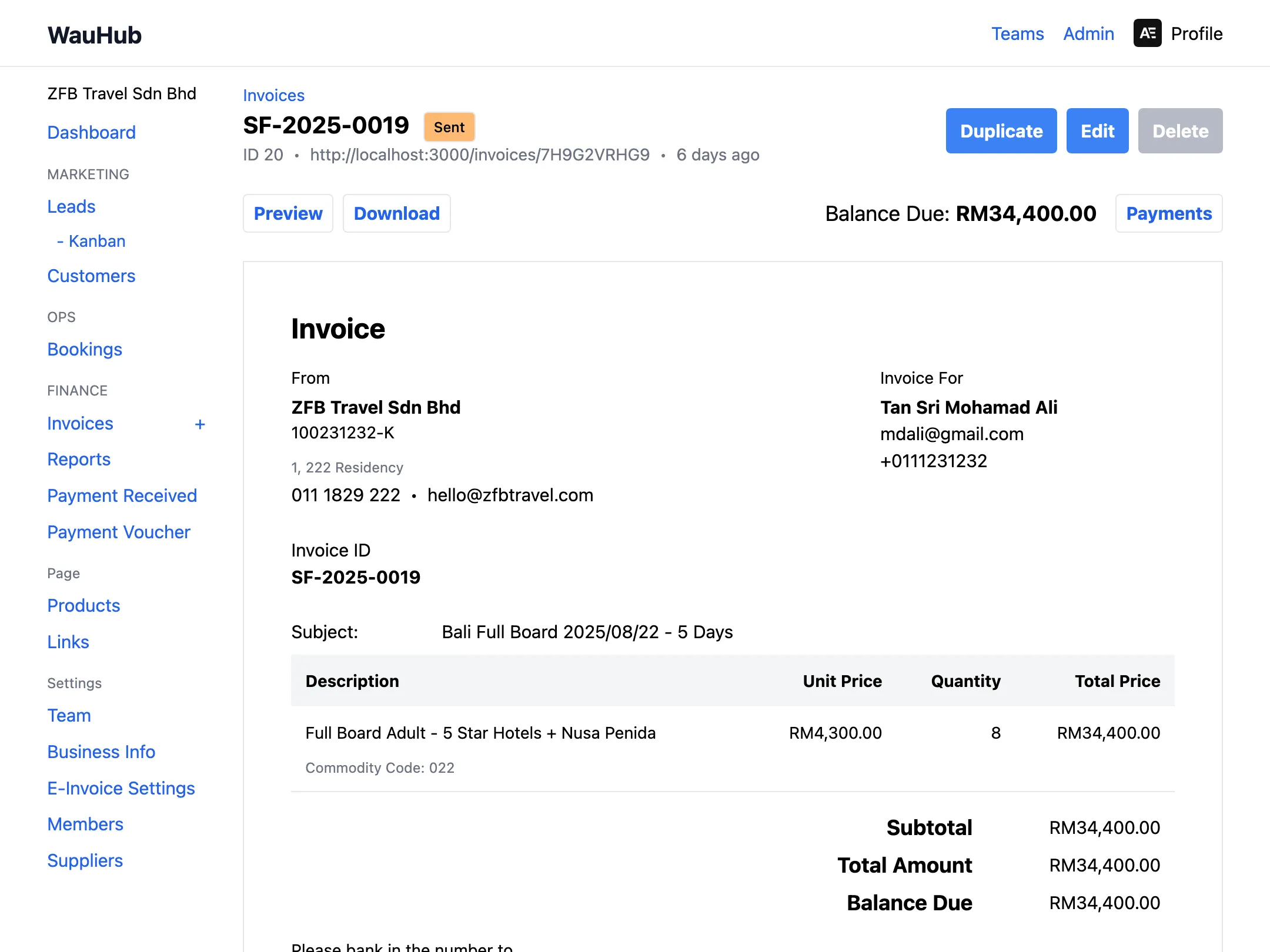1270x952 pixels.
Task: Open Business Info settings
Action: (x=101, y=752)
